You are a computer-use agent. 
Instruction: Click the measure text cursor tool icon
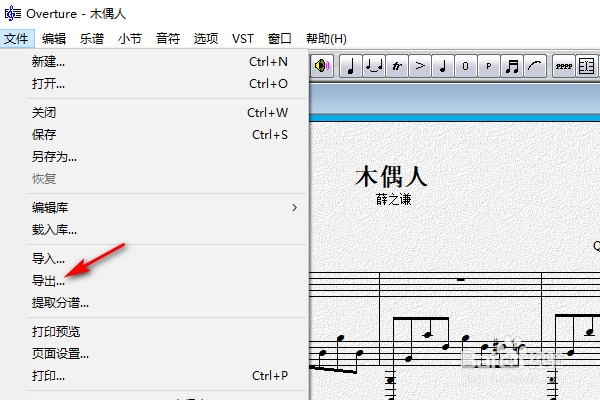(587, 66)
